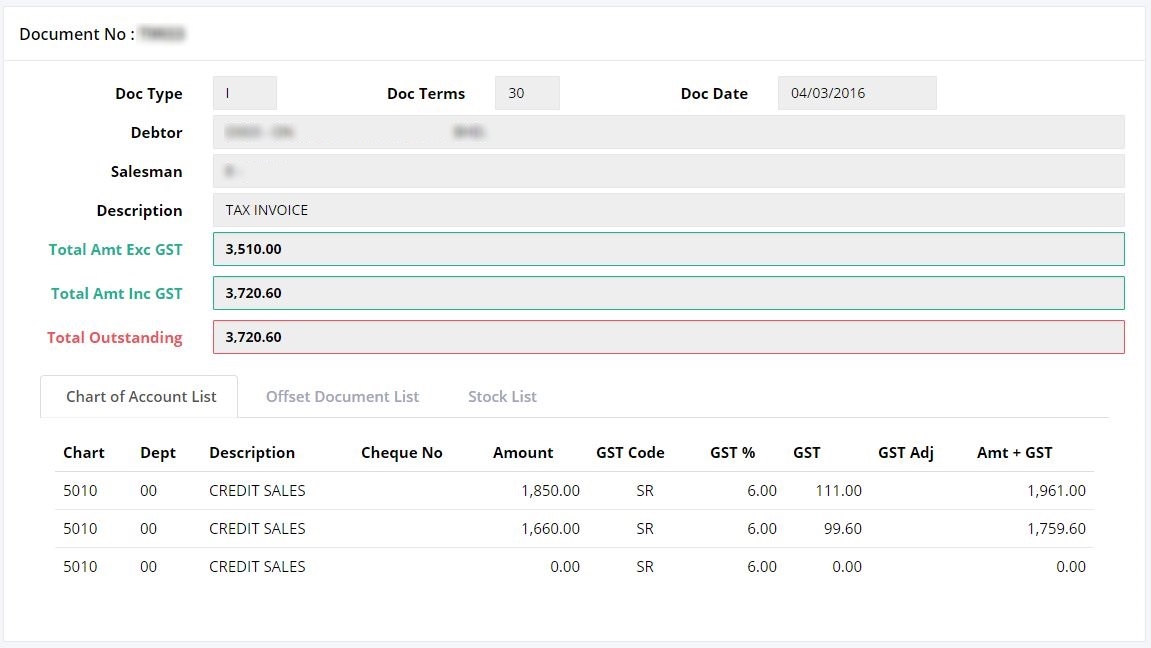
Task: Click the Document No label
Action: [76, 34]
